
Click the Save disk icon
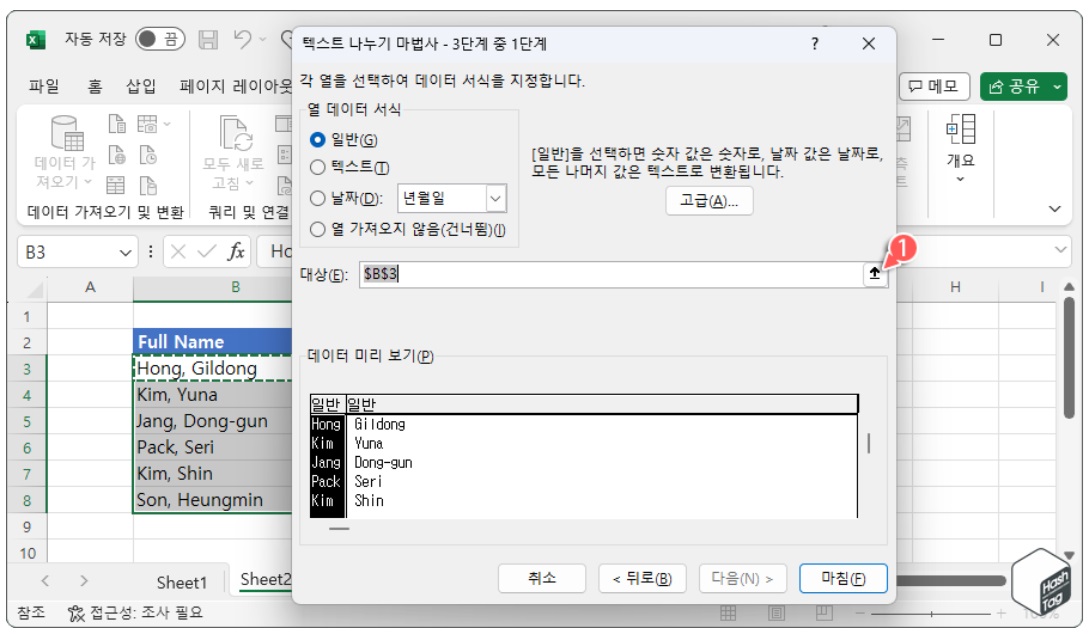[x=208, y=40]
